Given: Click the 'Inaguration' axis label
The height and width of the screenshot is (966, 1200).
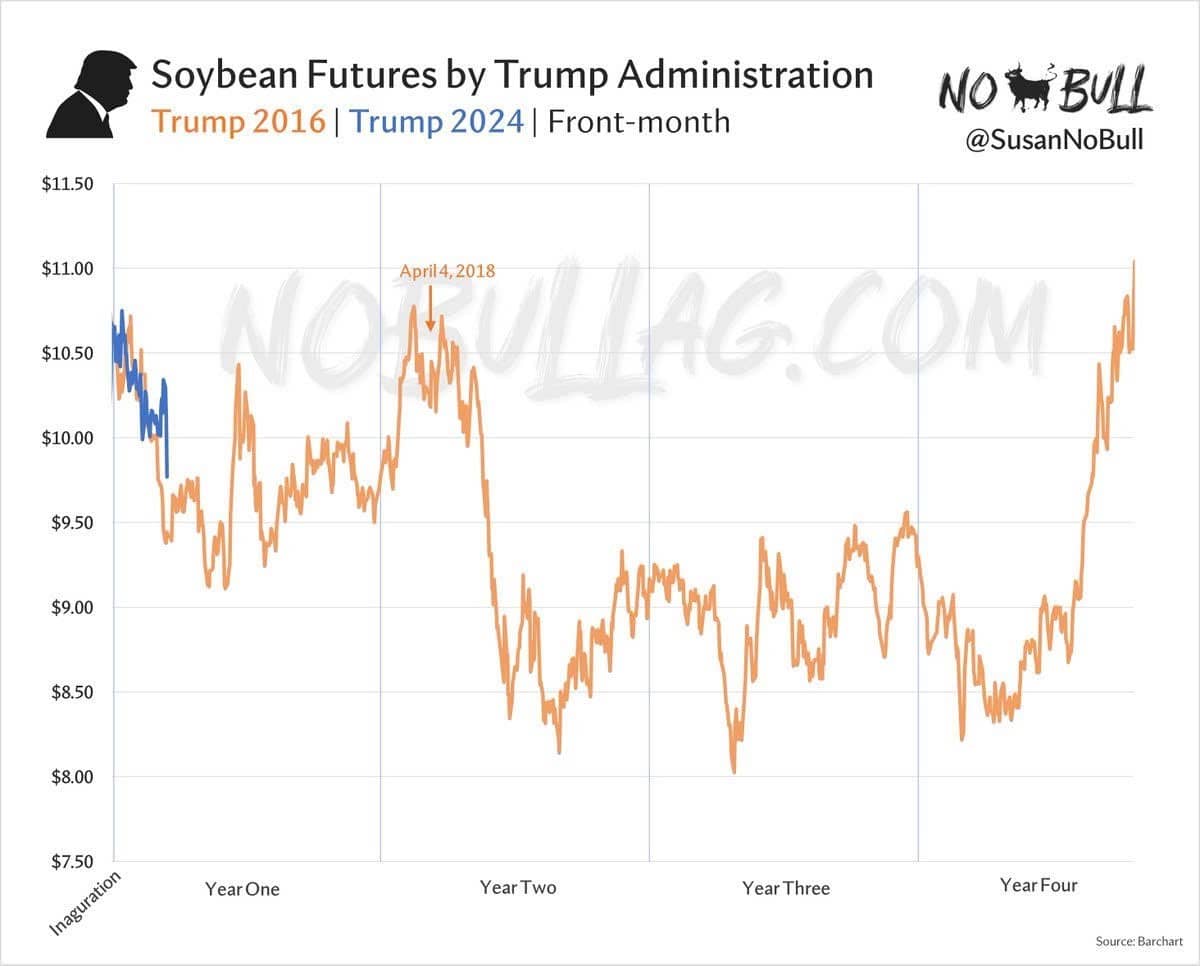Looking at the screenshot, I should pyautogui.click(x=87, y=903).
